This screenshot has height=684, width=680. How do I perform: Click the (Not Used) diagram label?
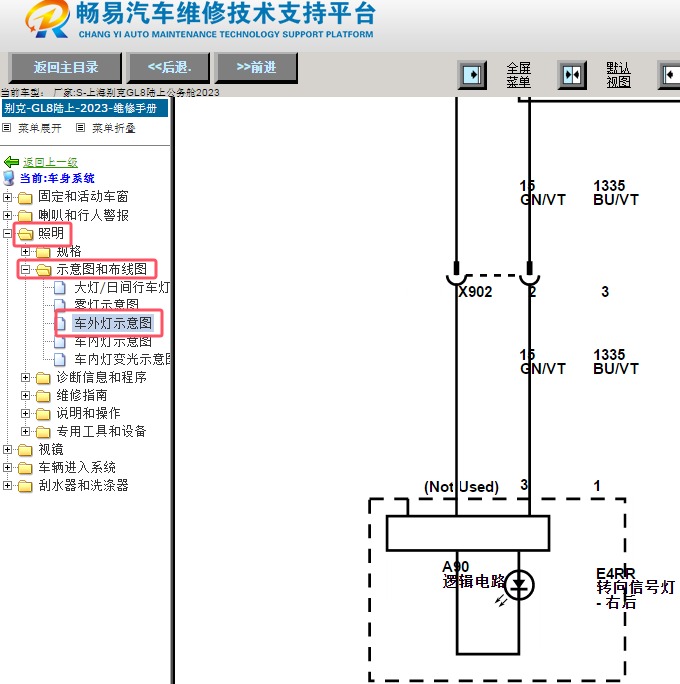[461, 486]
